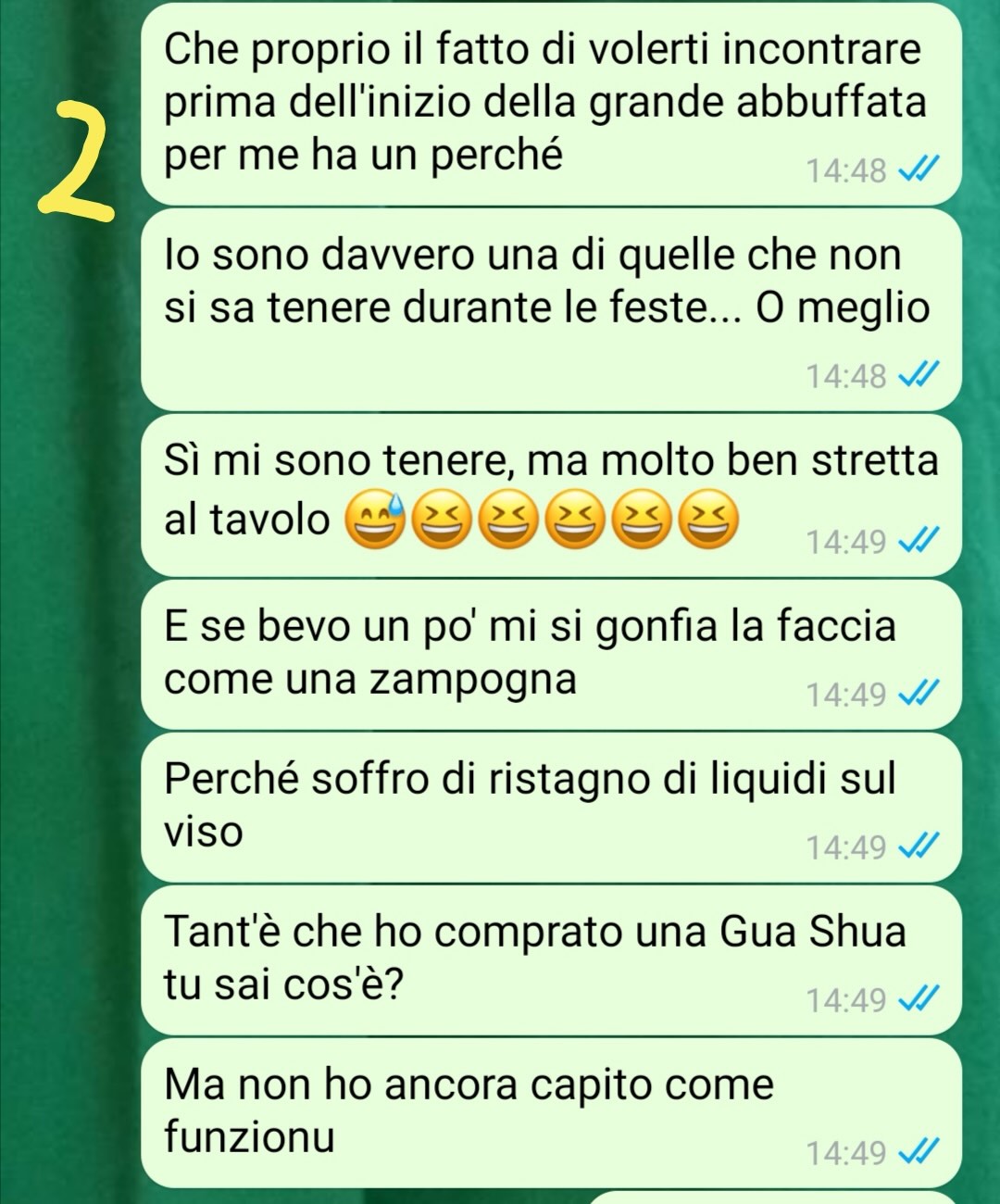Select the message 'Sì mi sono tenere'
Screen dimensions: 1000x1204
[552, 495]
